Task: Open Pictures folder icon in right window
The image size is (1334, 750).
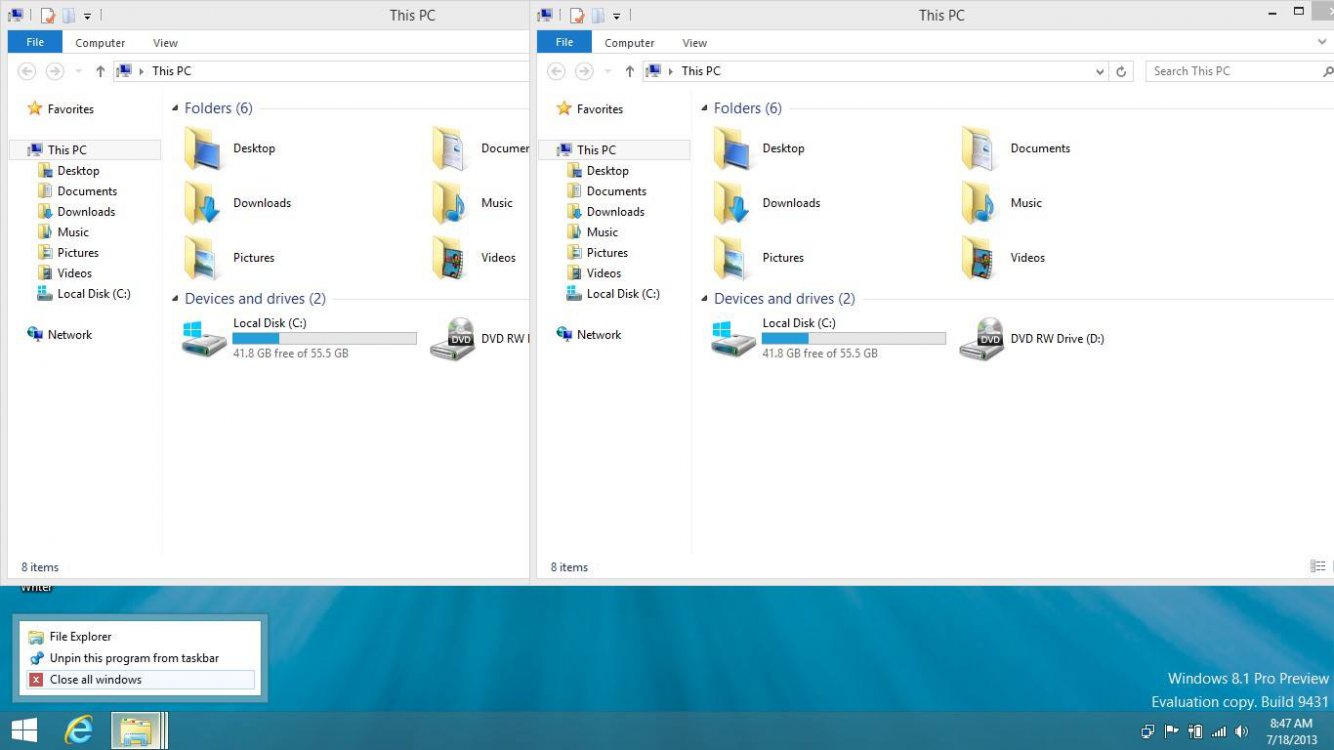Action: (x=733, y=258)
